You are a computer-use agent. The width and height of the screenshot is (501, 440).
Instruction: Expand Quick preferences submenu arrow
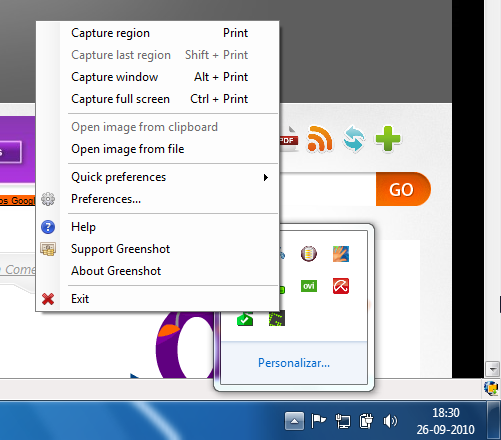(266, 177)
